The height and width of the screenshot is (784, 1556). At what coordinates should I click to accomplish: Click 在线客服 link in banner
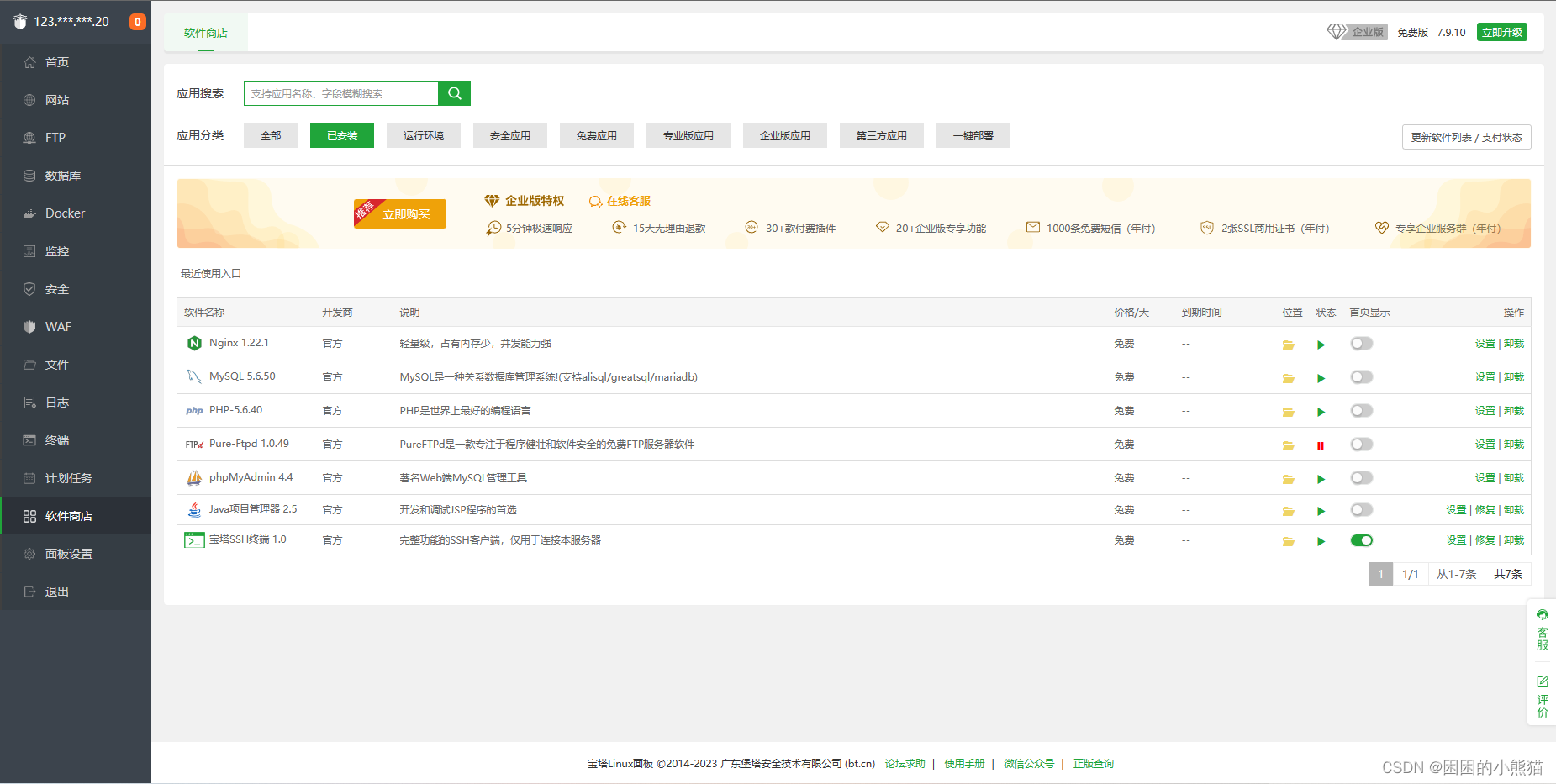pyautogui.click(x=620, y=201)
